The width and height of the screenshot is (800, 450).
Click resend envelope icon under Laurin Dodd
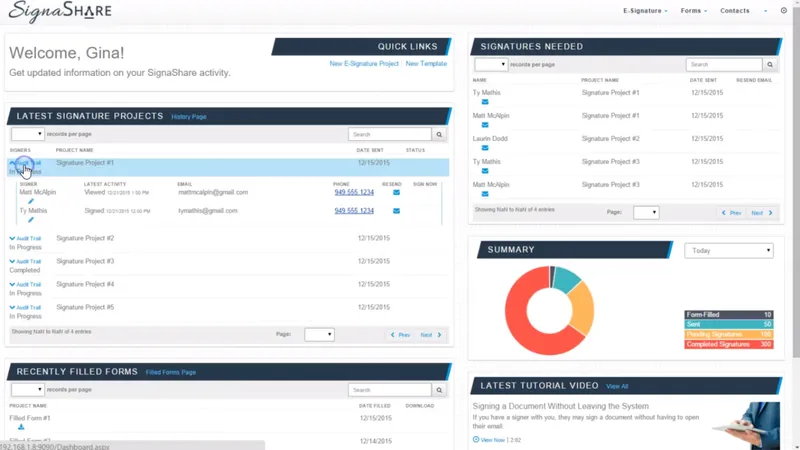(485, 148)
